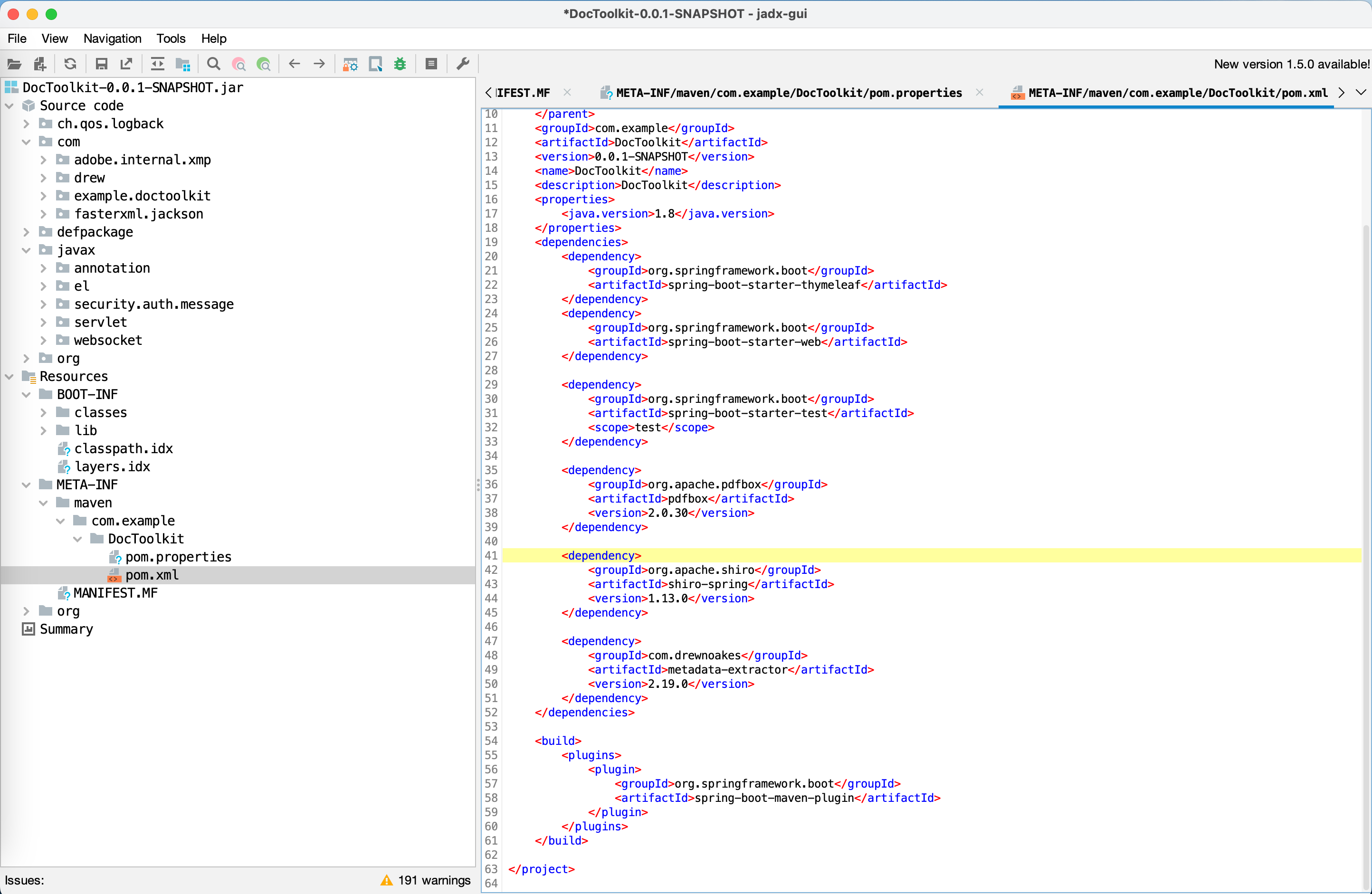Select layers.idx file
This screenshot has height=894, width=1372.
pos(113,467)
